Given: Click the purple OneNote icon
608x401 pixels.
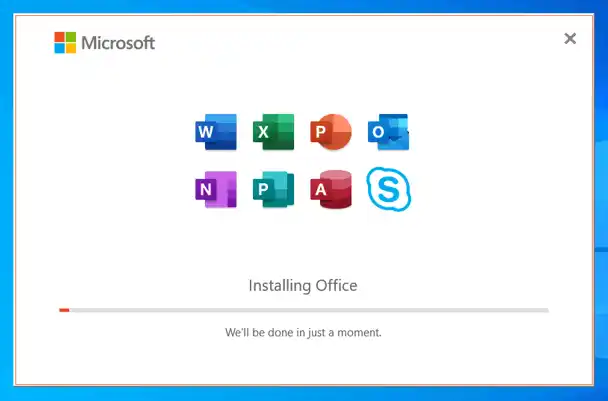Looking at the screenshot, I should (216, 189).
